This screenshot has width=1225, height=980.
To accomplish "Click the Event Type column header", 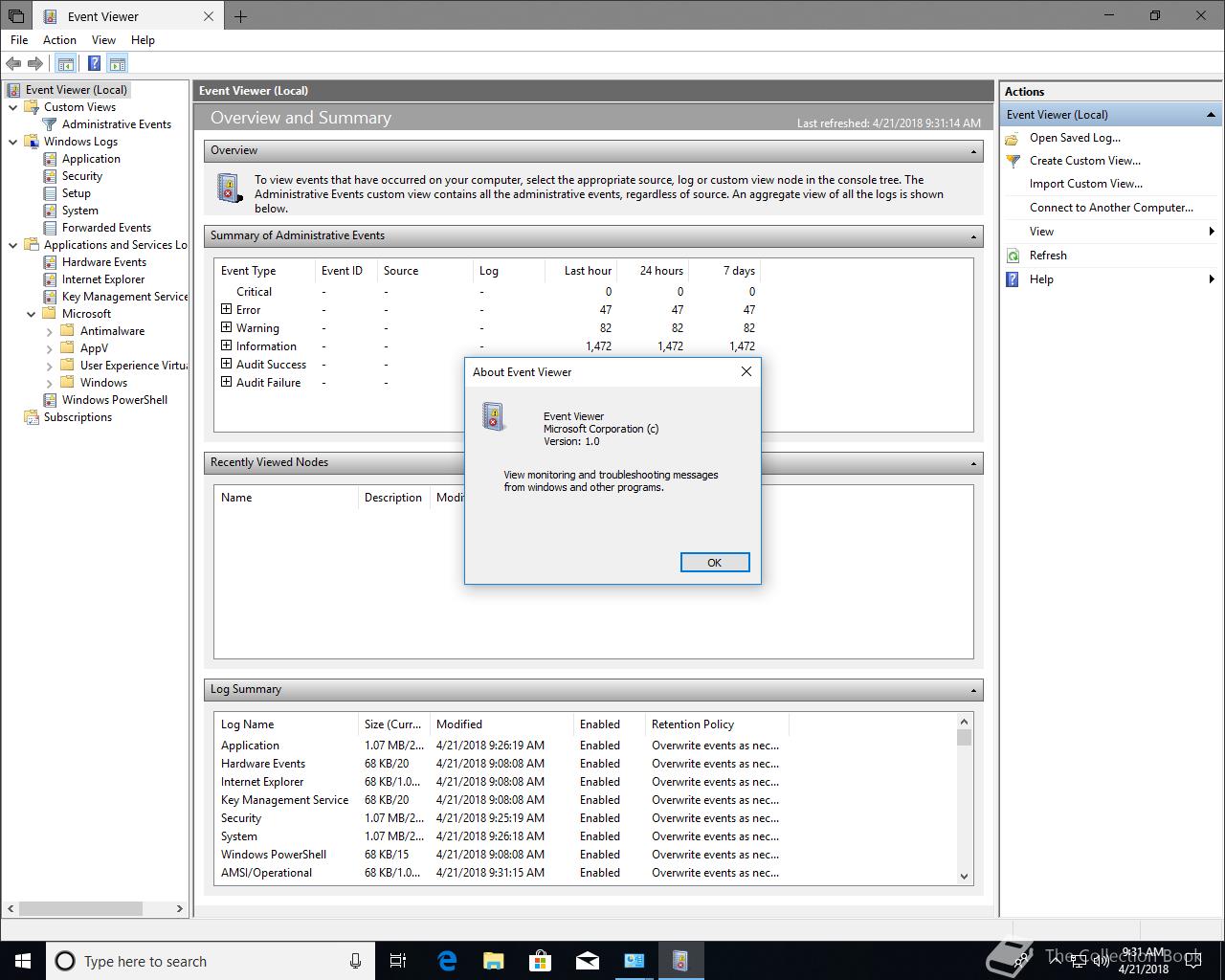I will pyautogui.click(x=265, y=271).
